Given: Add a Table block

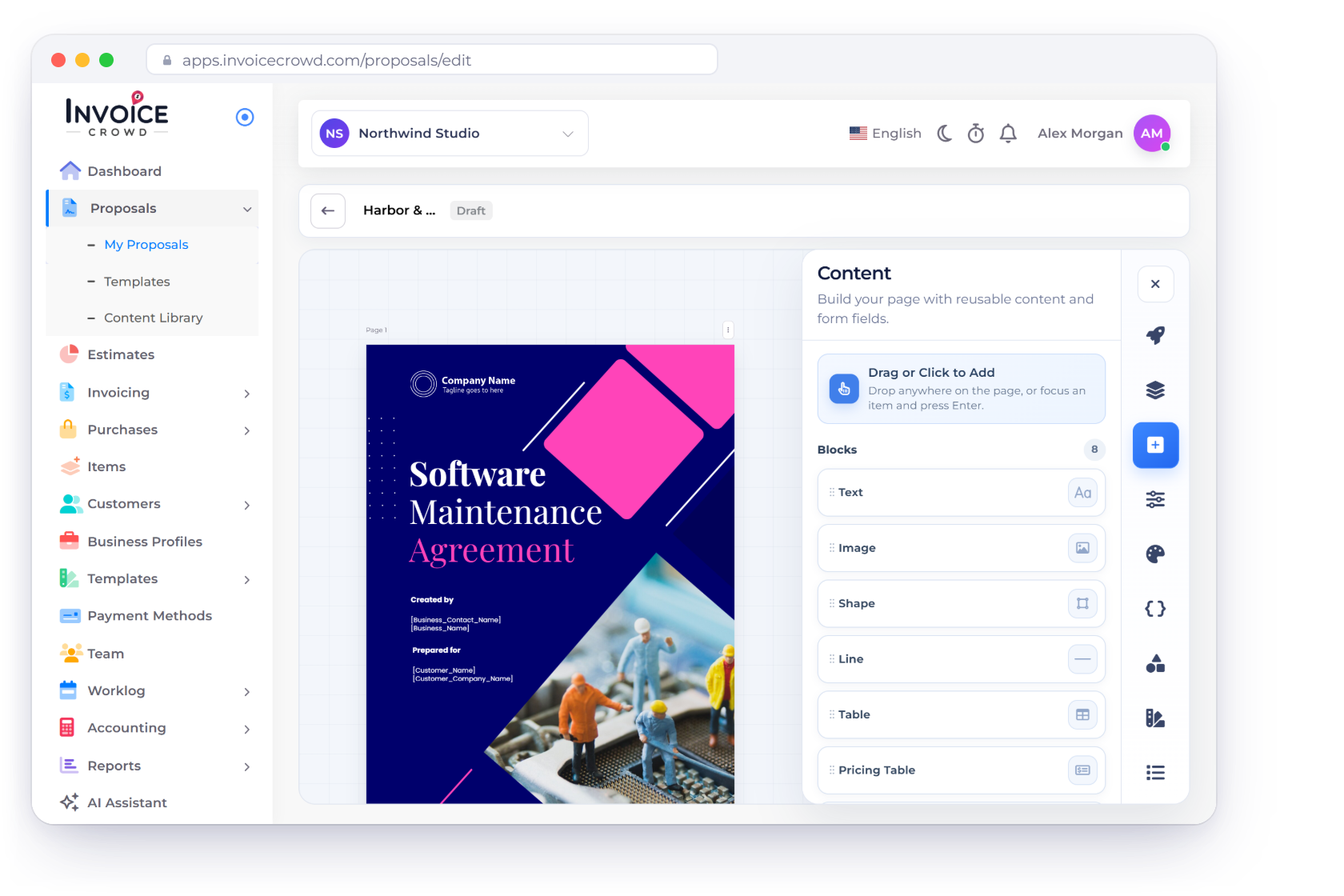Looking at the screenshot, I should coord(961,714).
